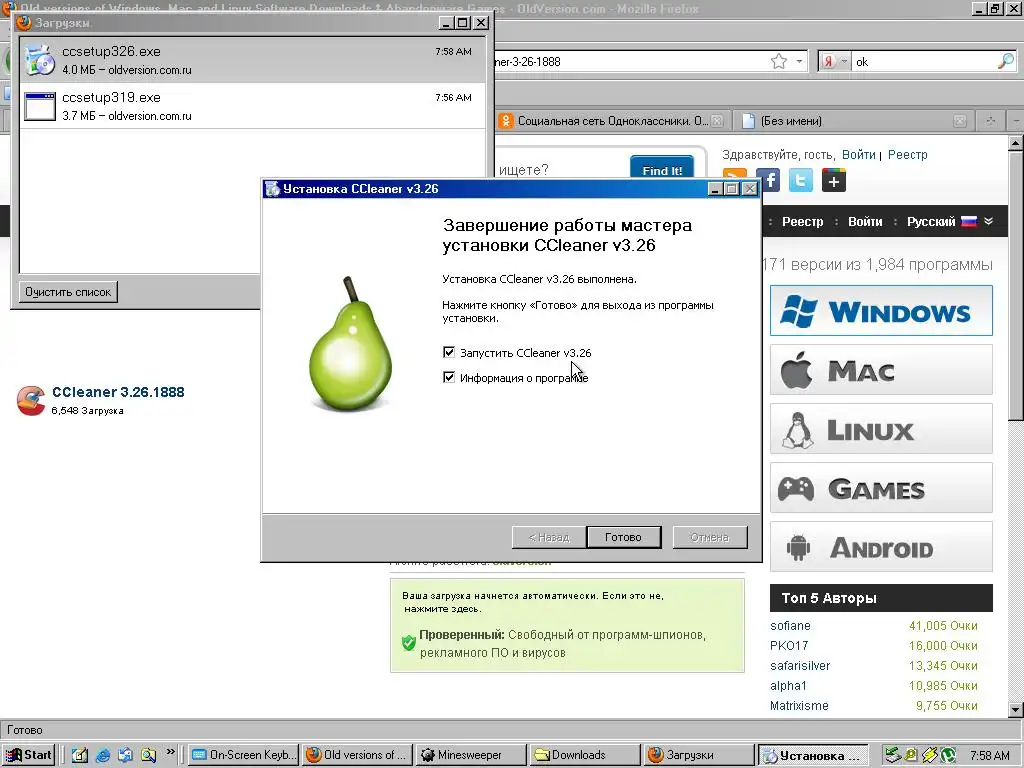
Task: Open a new tab with plus button
Action: click(991, 121)
